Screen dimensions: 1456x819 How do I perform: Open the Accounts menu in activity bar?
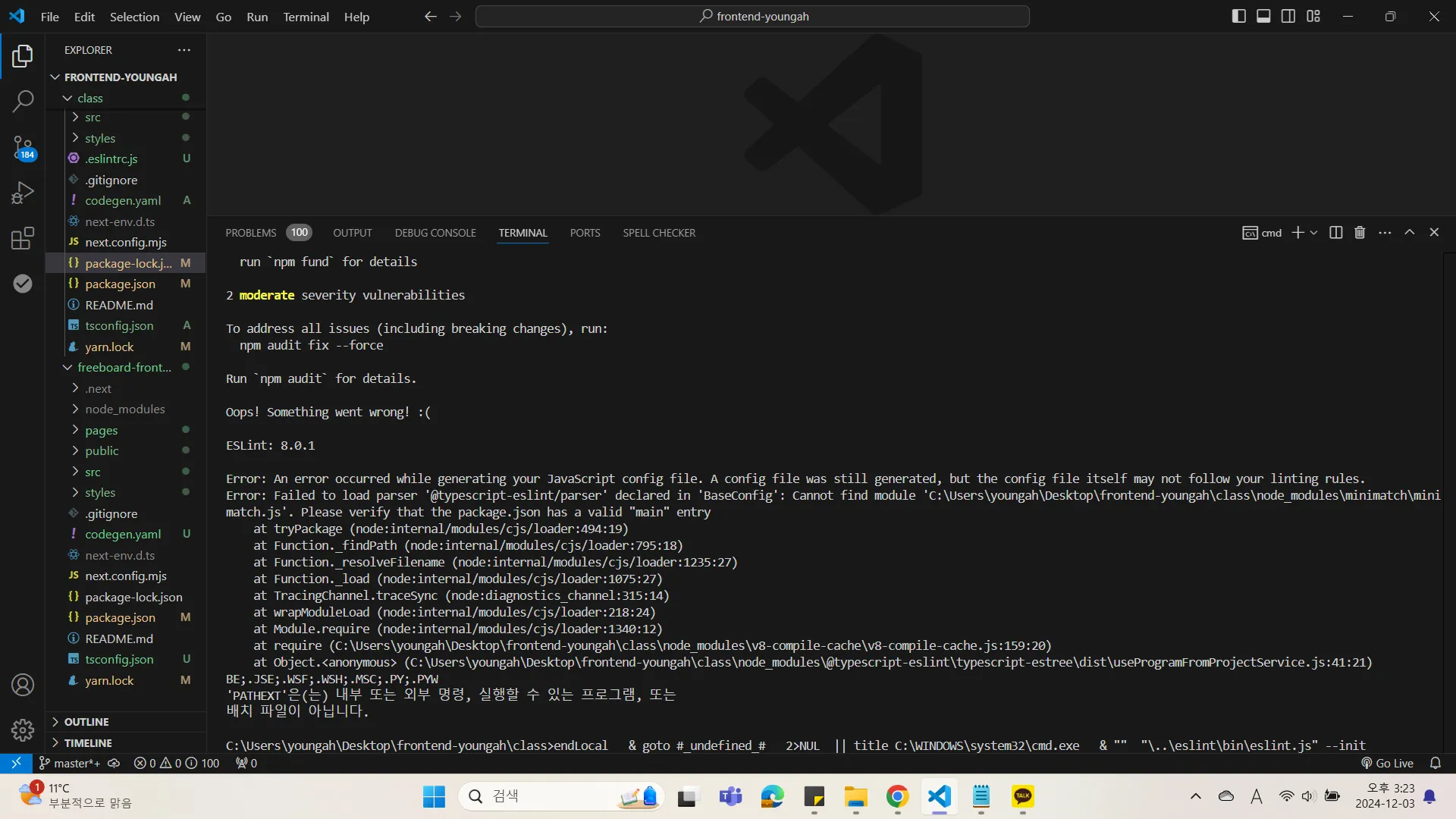pyautogui.click(x=23, y=685)
